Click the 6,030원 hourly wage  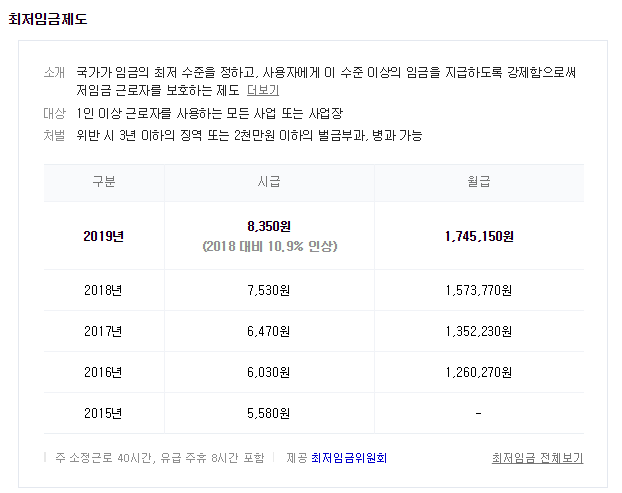(x=269, y=372)
